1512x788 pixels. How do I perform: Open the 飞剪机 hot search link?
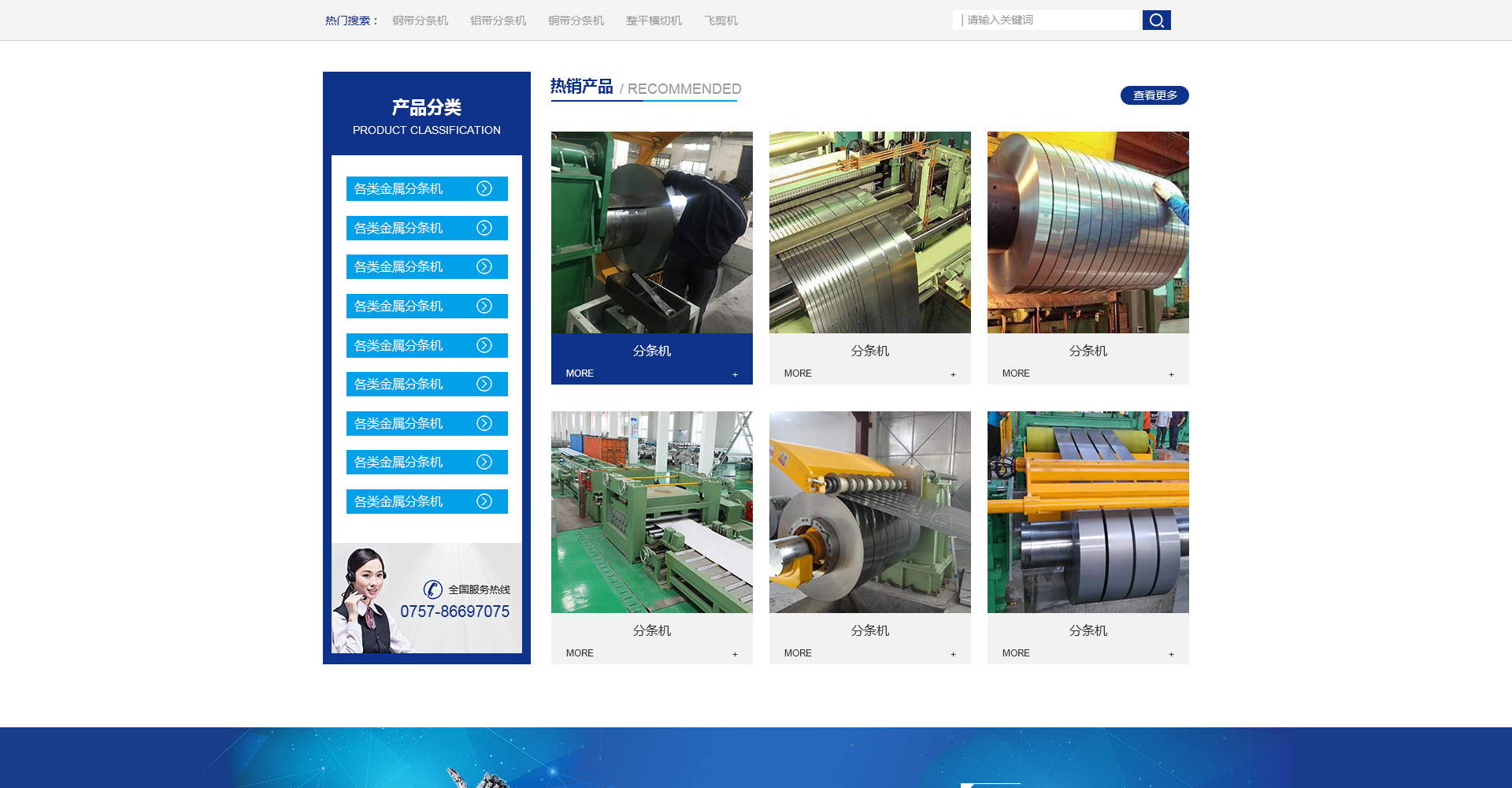tap(721, 20)
